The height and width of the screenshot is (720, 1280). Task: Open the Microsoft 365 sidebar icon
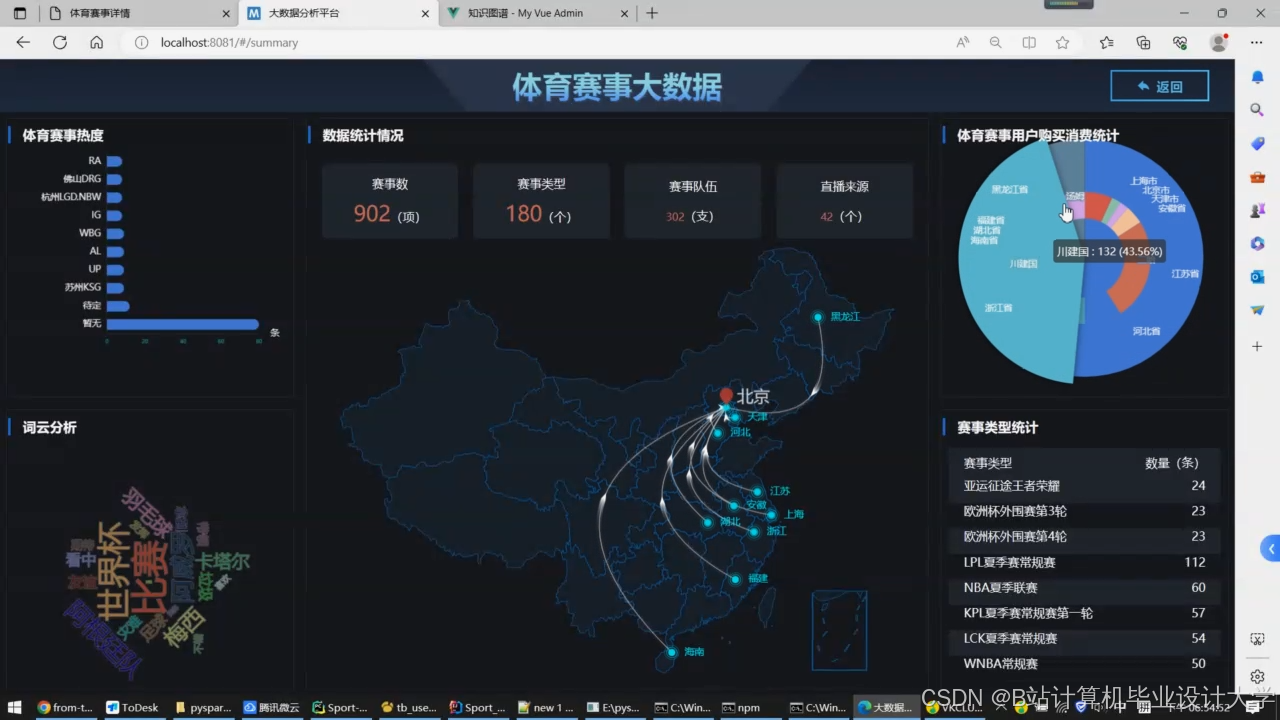[x=1258, y=244]
